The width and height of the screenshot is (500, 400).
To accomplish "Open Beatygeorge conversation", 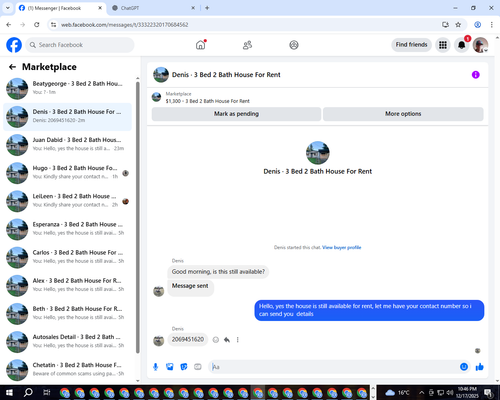I will point(67,88).
